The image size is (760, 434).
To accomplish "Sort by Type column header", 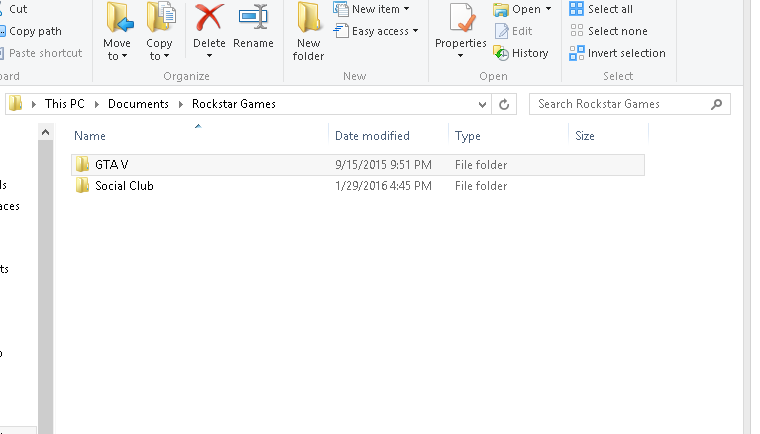I will pos(468,136).
